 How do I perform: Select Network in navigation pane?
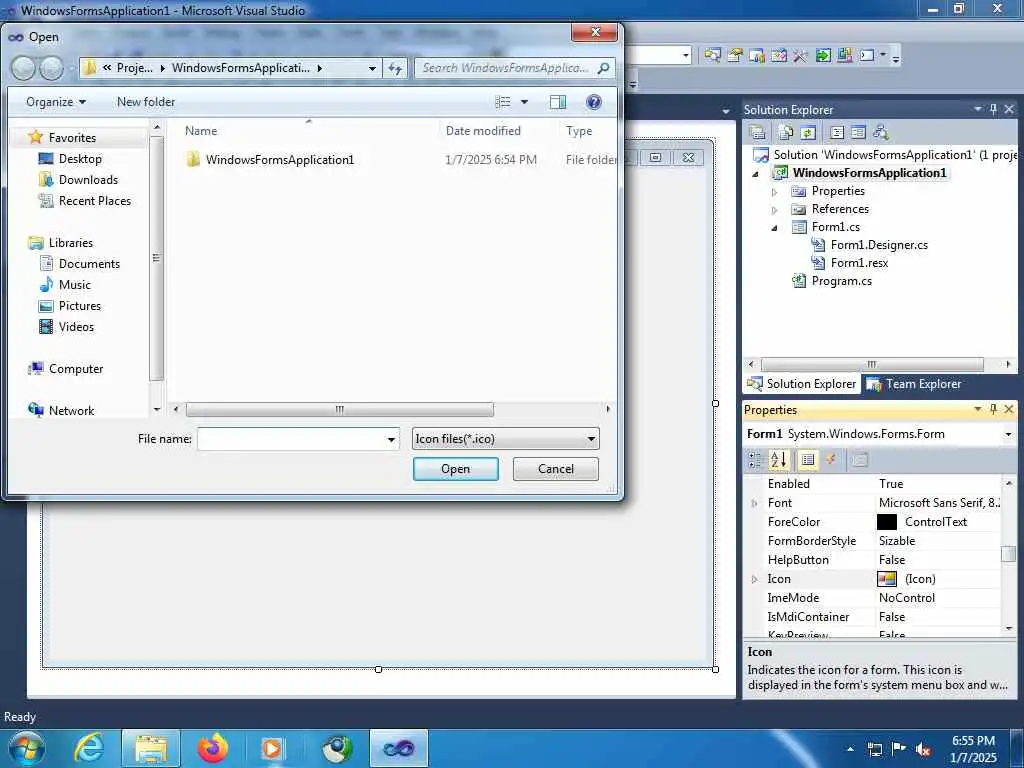click(x=71, y=410)
